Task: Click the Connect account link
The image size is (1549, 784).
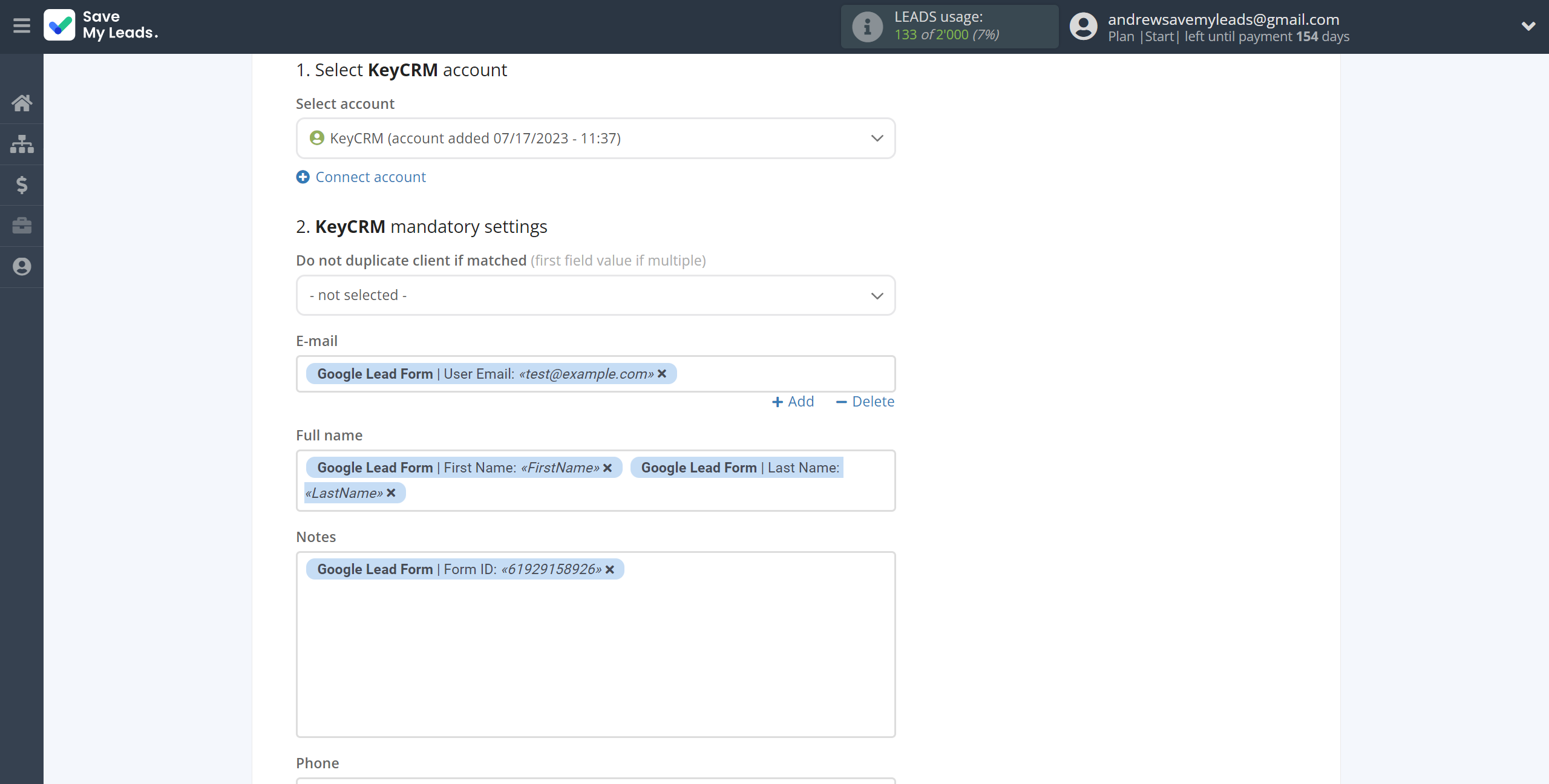Action: [x=370, y=177]
